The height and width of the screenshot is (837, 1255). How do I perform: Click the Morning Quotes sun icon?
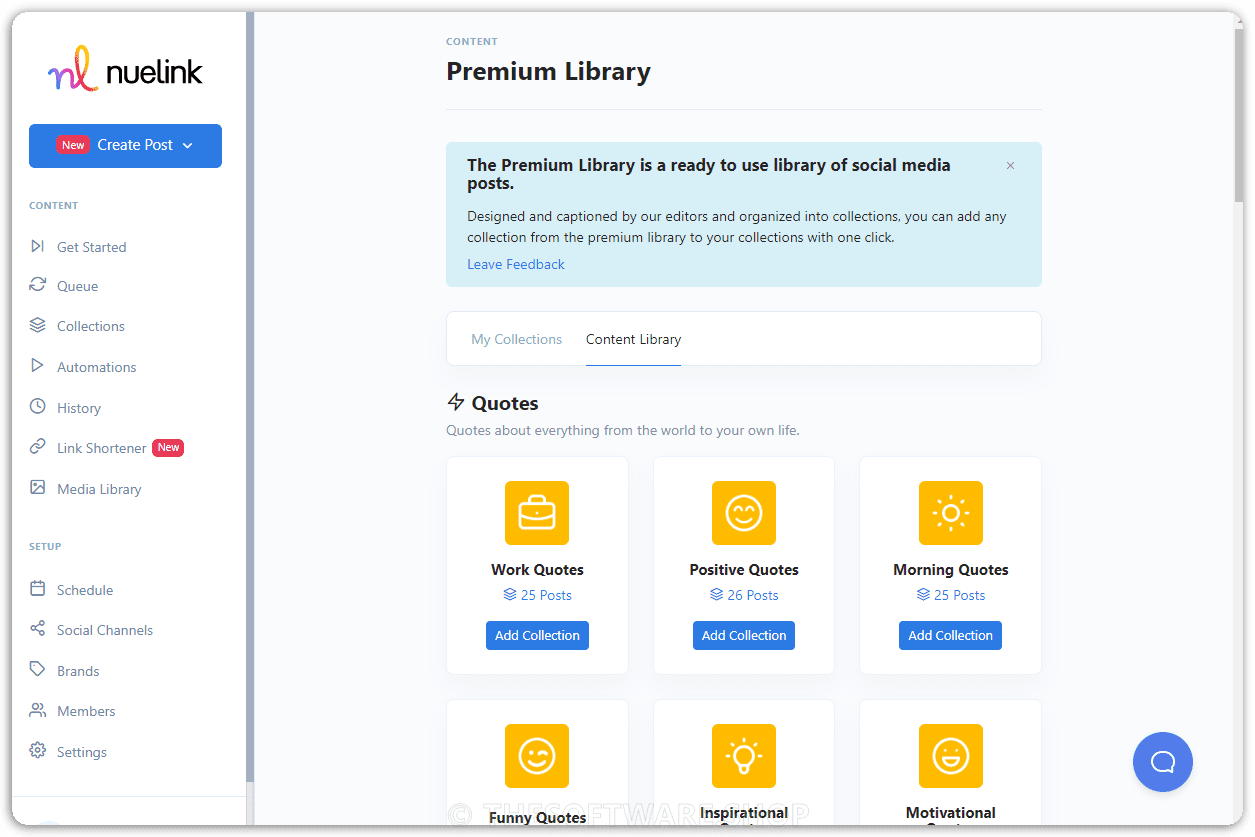[951, 513]
